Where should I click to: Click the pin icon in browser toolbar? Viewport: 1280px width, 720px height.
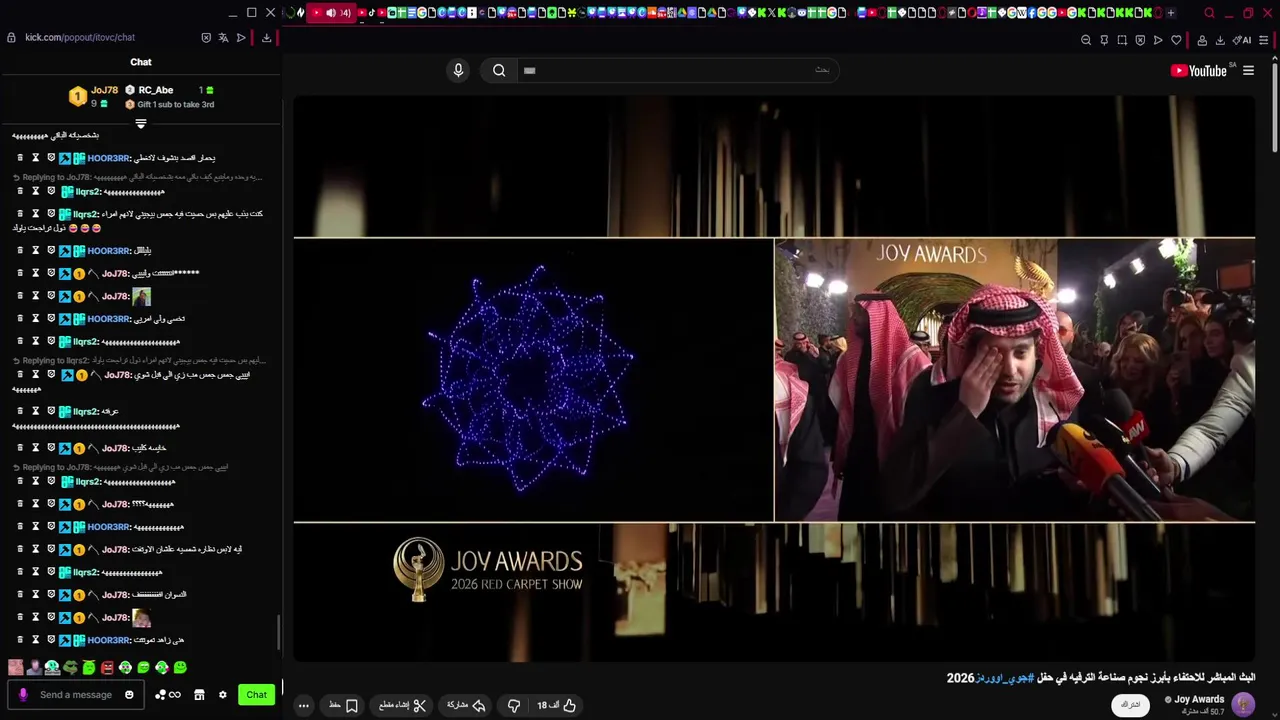(1104, 40)
